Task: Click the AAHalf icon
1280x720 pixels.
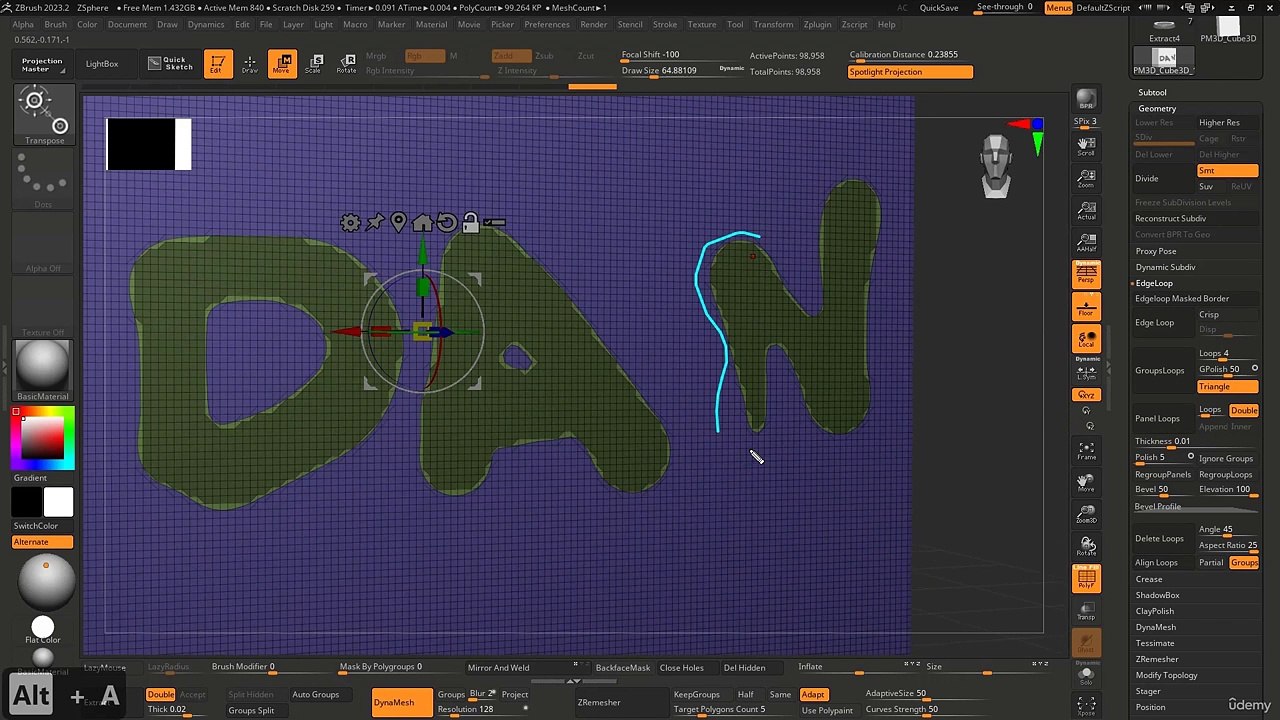Action: click(1086, 244)
